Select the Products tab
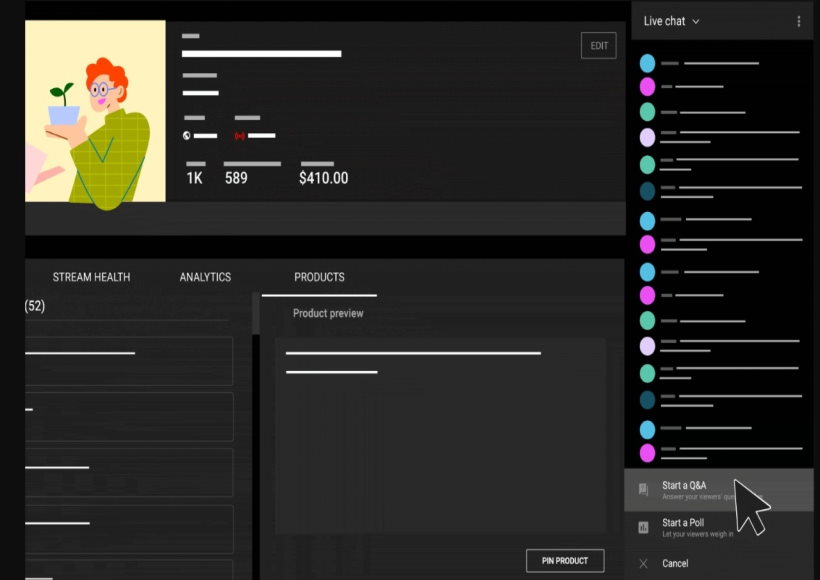 319,277
